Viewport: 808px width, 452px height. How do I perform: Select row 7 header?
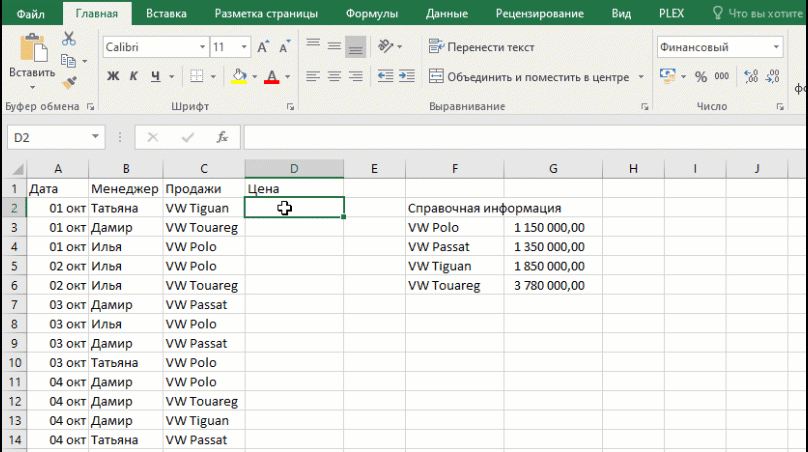pos(14,305)
